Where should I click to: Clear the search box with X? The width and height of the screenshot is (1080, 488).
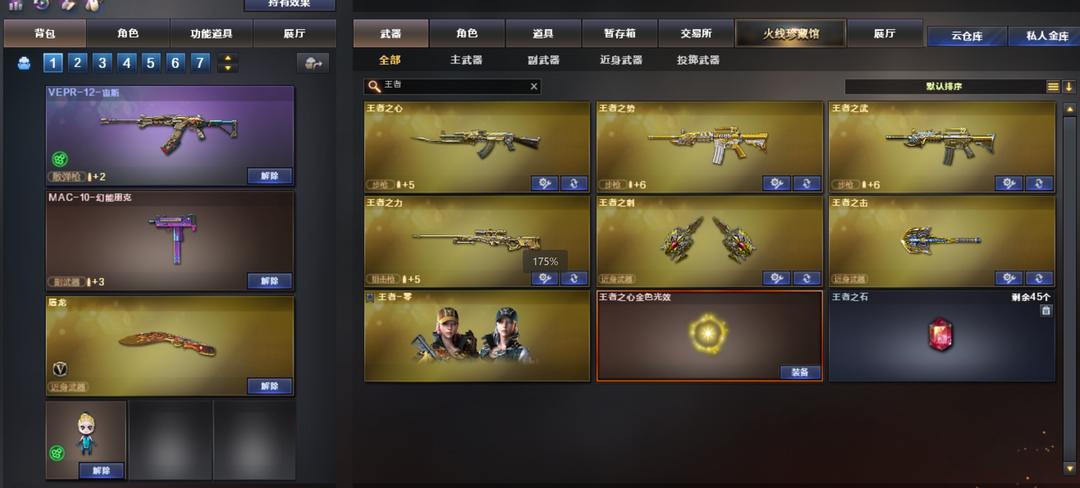click(533, 86)
